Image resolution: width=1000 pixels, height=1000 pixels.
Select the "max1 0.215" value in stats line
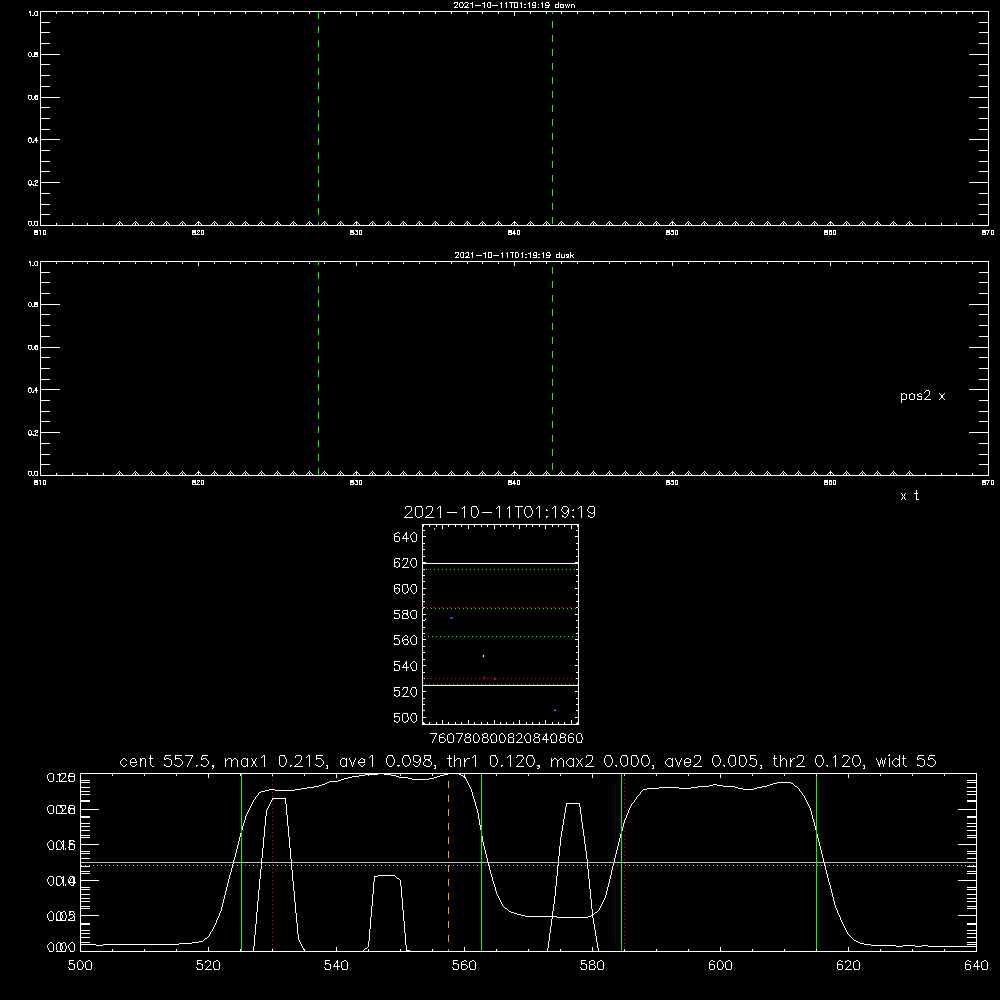pyautogui.click(x=276, y=761)
